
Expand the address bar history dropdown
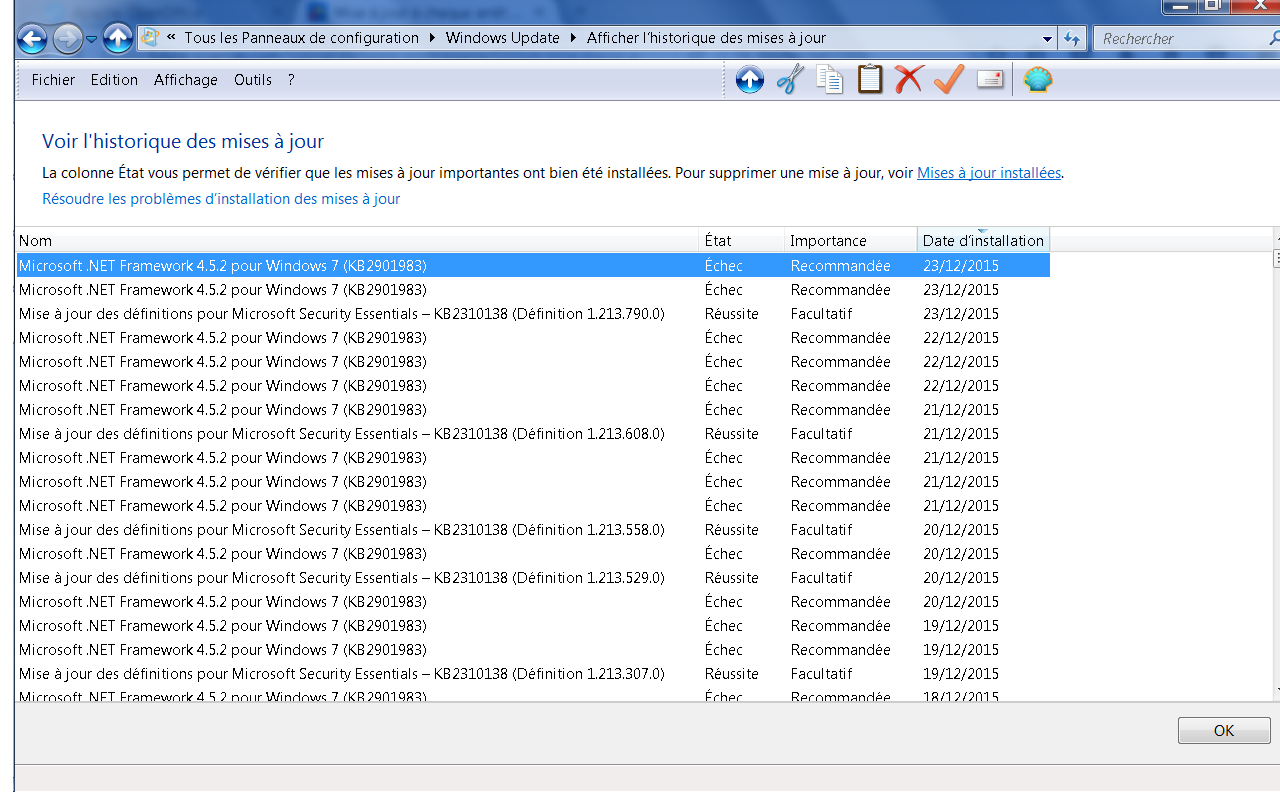coord(1048,39)
